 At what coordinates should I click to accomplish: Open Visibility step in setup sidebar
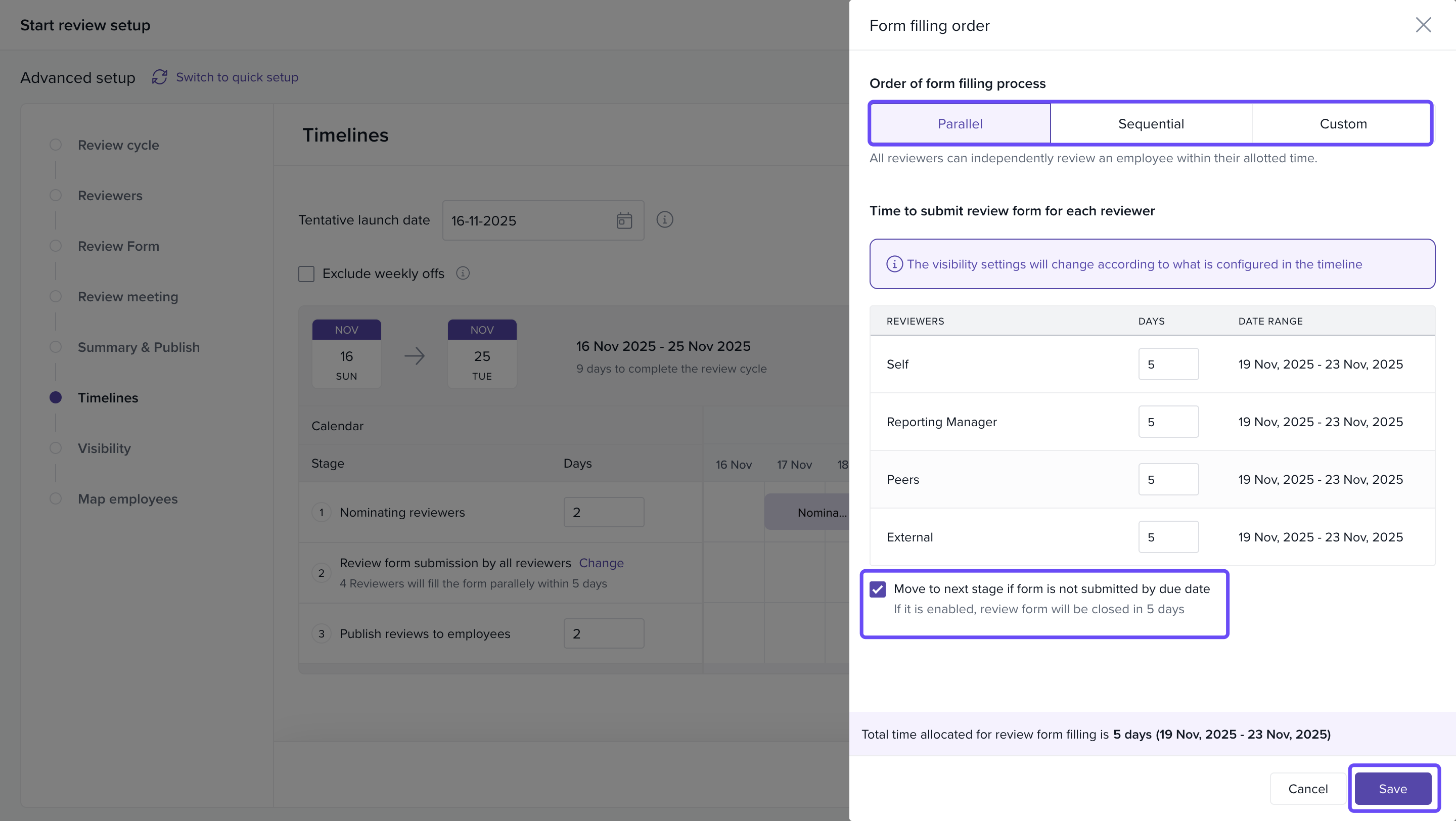(x=104, y=448)
